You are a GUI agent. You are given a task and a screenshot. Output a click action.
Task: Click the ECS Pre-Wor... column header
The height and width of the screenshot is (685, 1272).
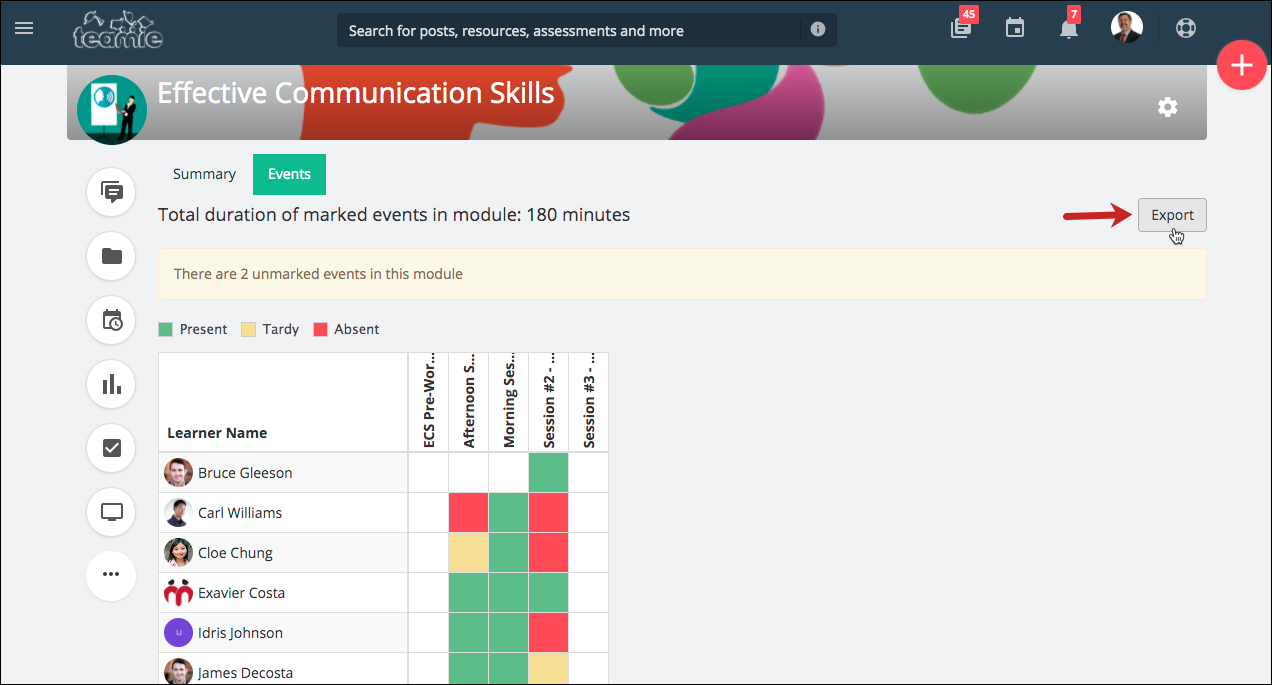click(429, 401)
